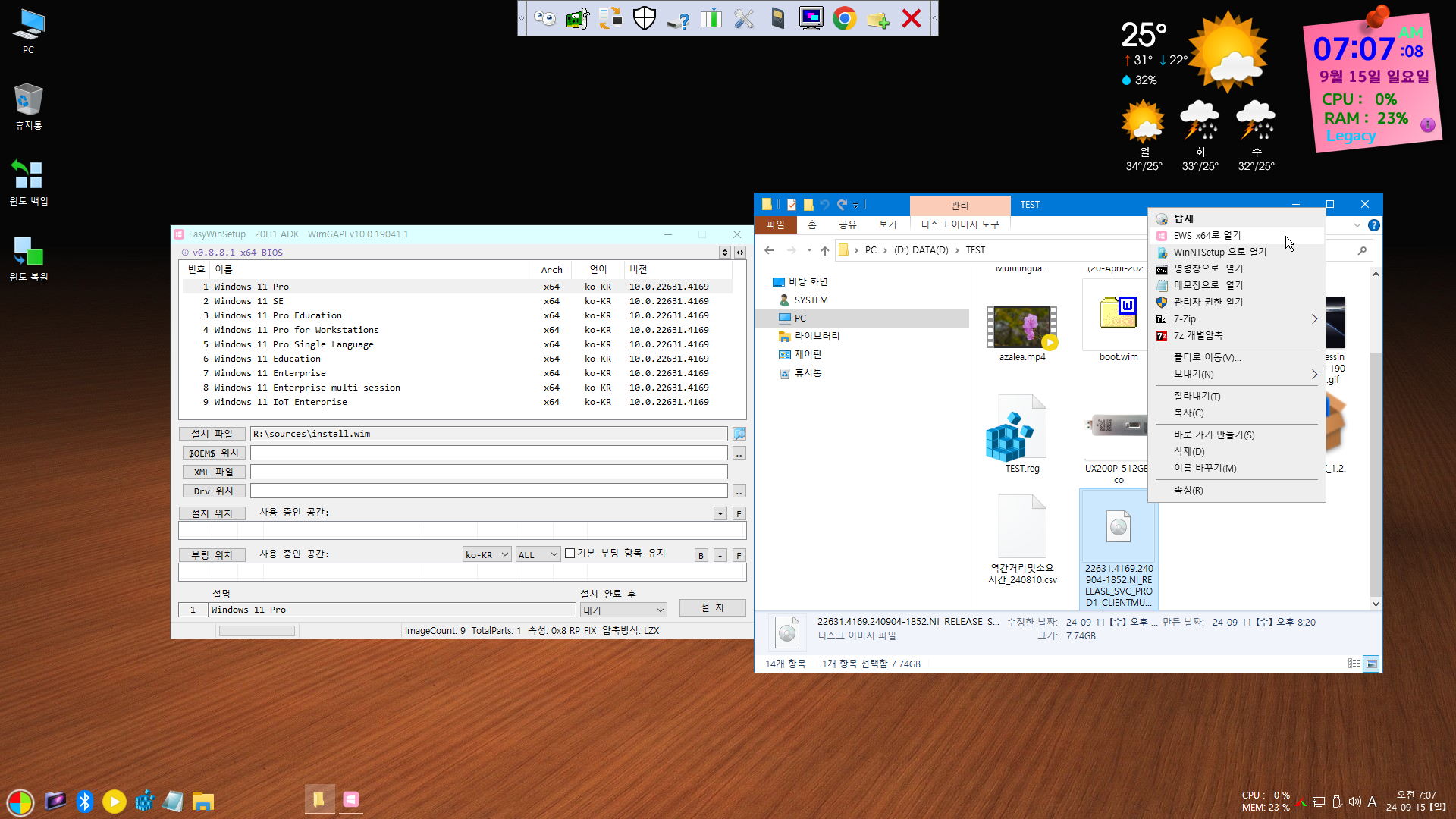
Task: Open the shield icon in top dock
Action: [x=645, y=18]
